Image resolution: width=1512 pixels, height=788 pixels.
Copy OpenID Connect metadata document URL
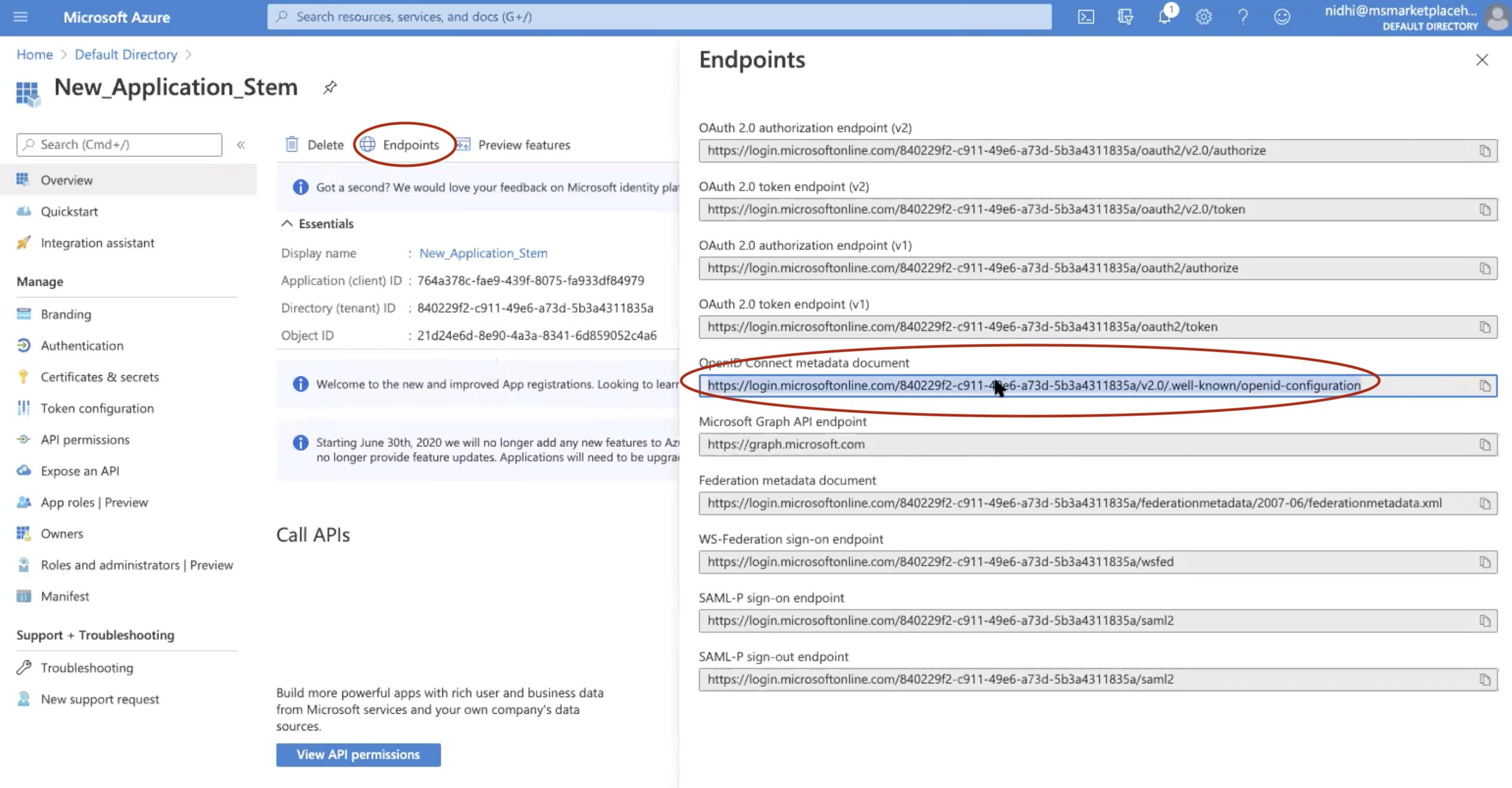pos(1484,385)
